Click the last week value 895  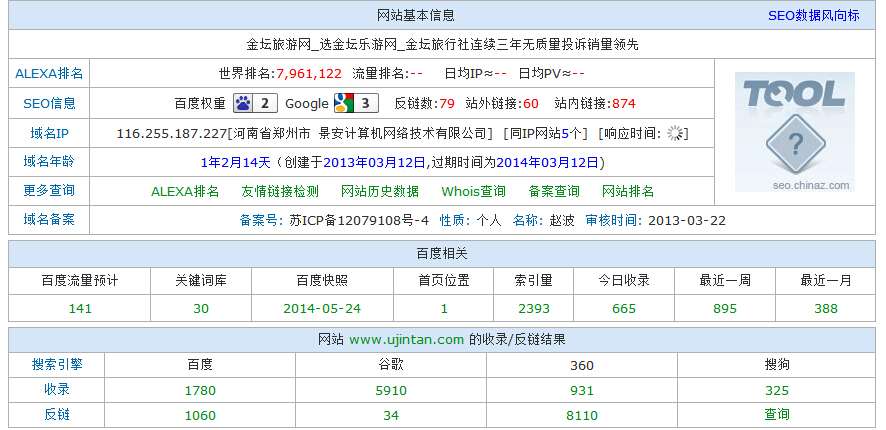point(725,309)
